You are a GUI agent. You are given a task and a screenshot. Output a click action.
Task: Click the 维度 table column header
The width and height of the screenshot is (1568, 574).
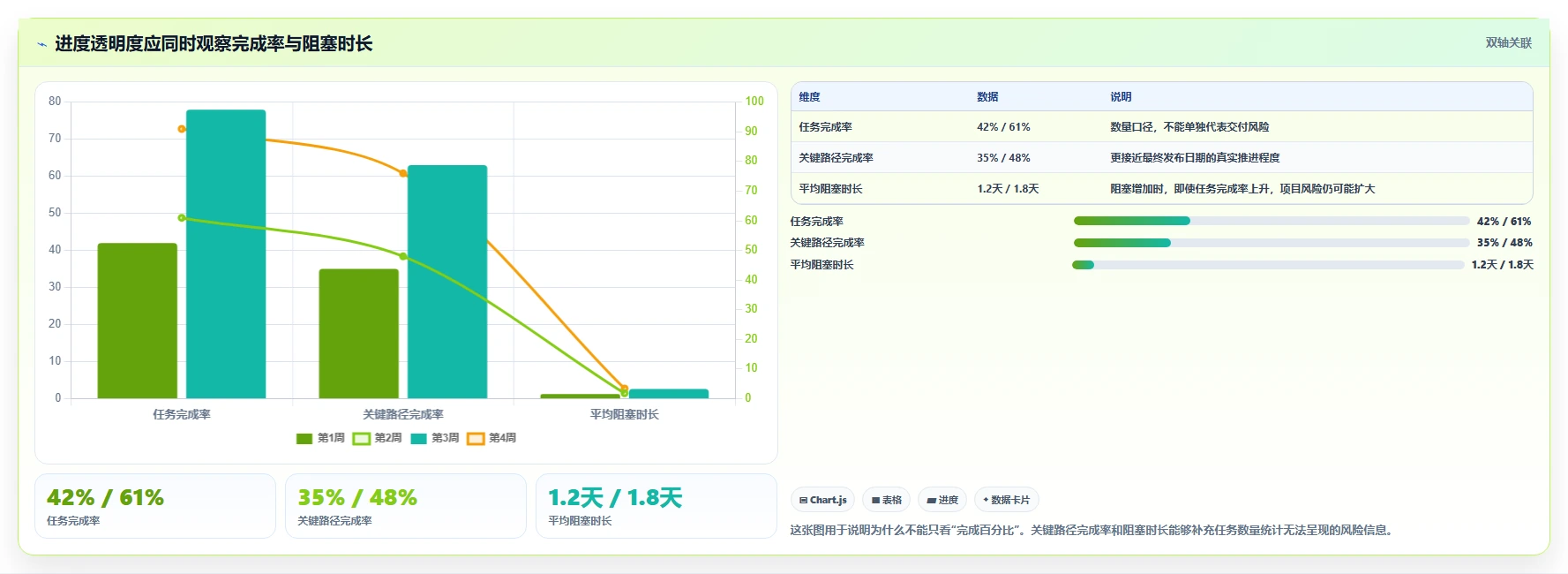point(810,97)
